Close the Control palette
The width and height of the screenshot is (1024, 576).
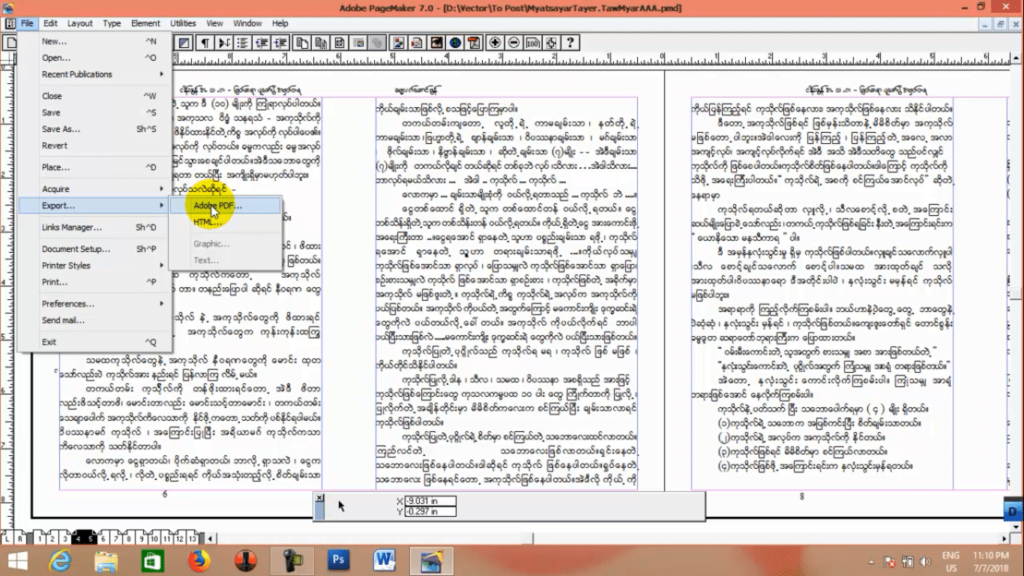point(319,498)
